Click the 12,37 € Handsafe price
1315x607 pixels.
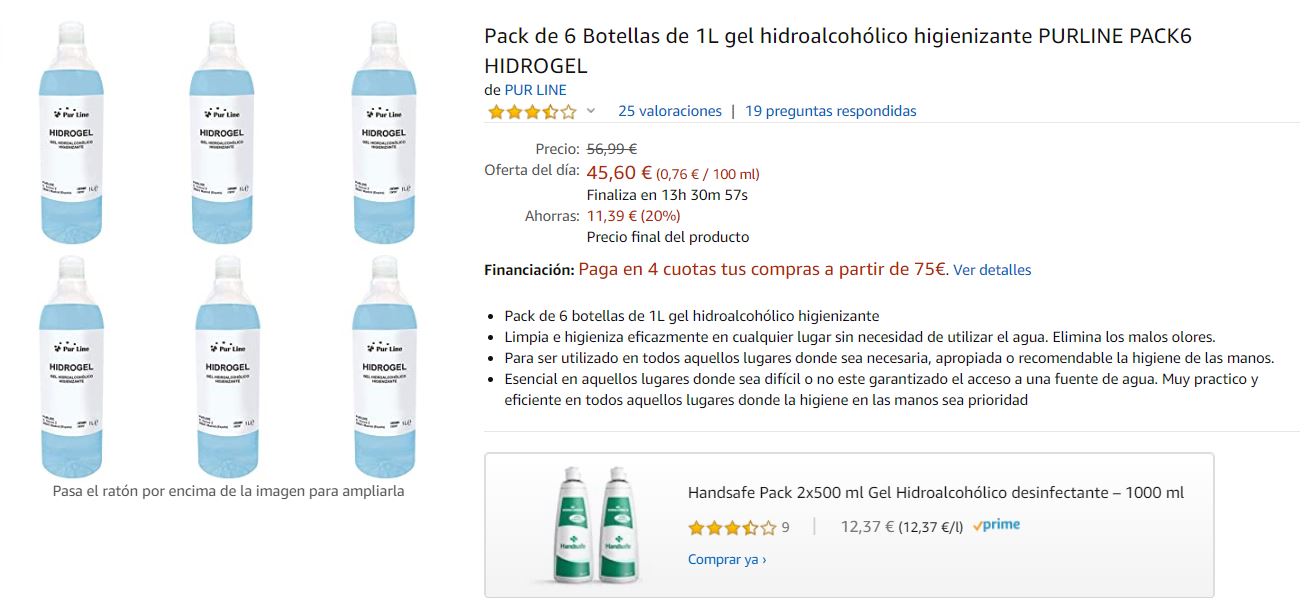click(867, 527)
